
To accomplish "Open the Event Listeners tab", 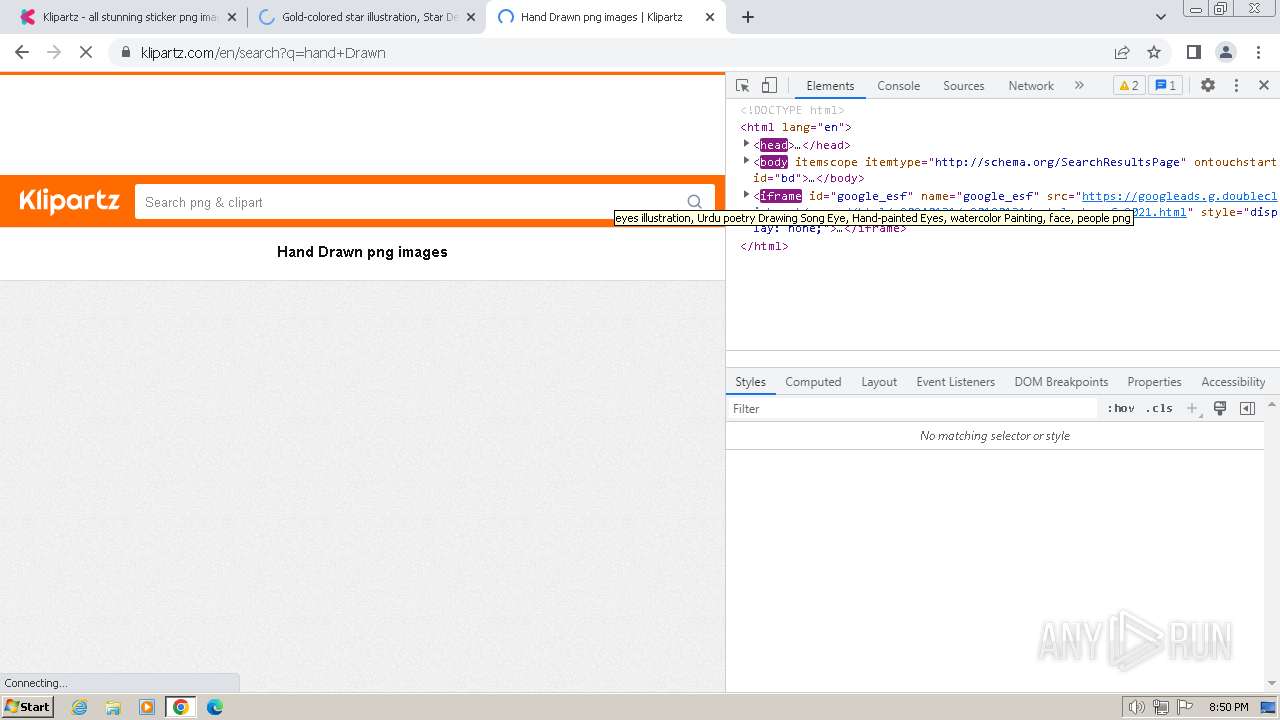I will click(x=955, y=382).
